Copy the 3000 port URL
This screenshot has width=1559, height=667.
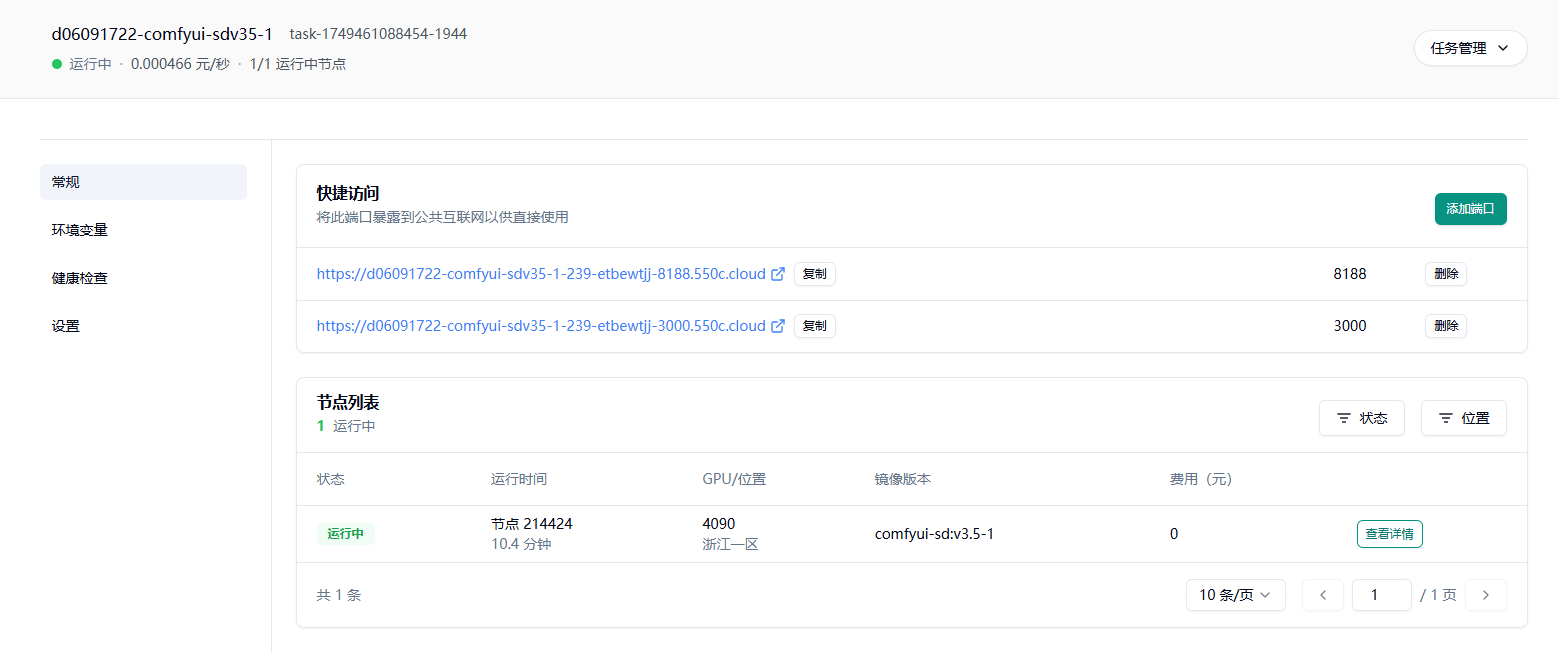[814, 326]
